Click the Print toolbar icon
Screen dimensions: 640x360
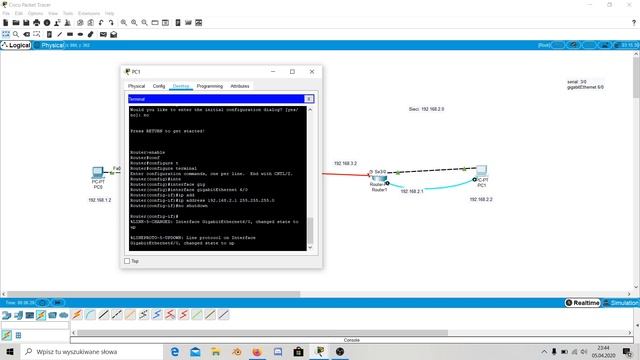37,23
